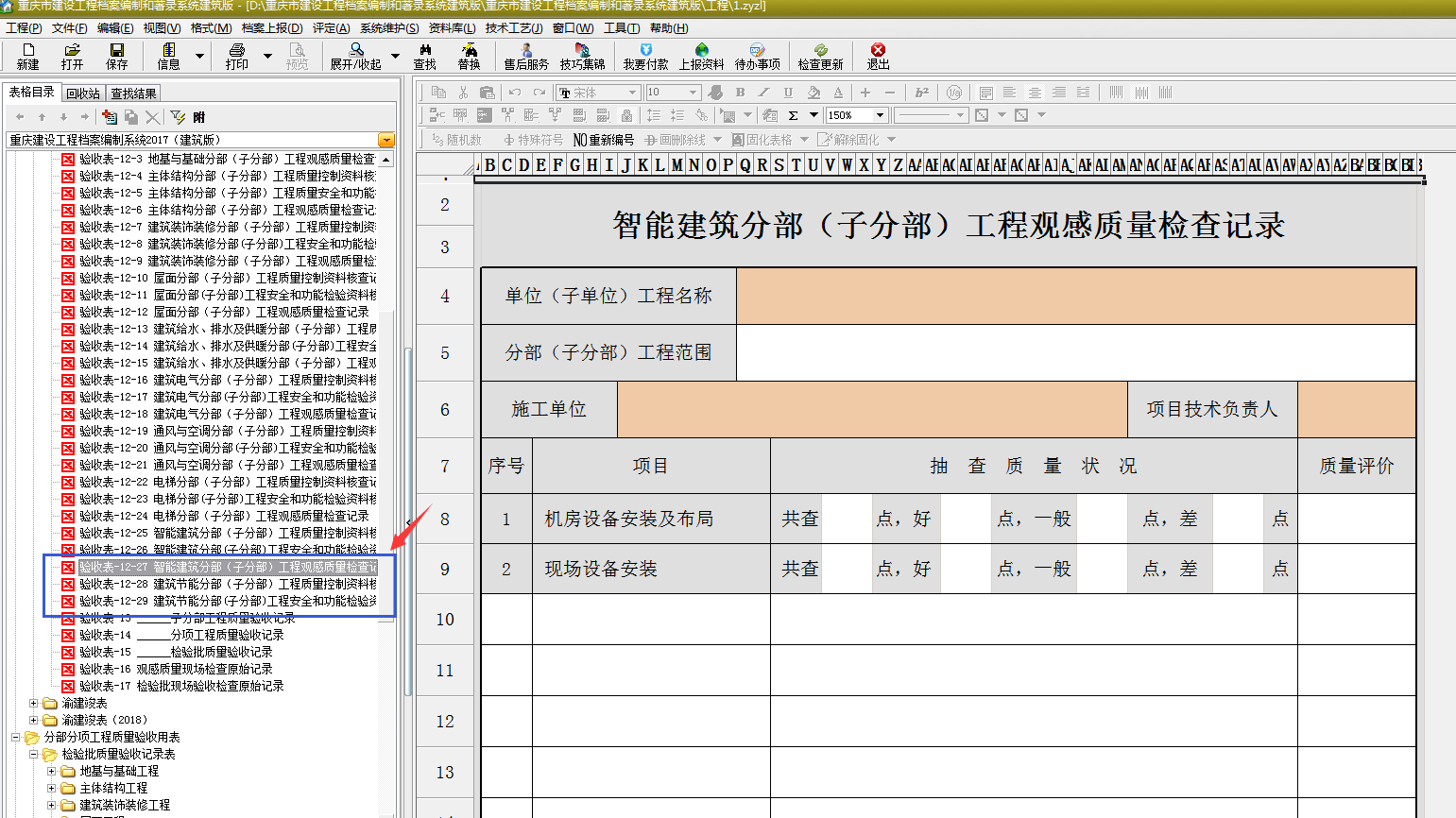Toggle Italic formatting
The image size is (1456, 818).
click(x=764, y=93)
